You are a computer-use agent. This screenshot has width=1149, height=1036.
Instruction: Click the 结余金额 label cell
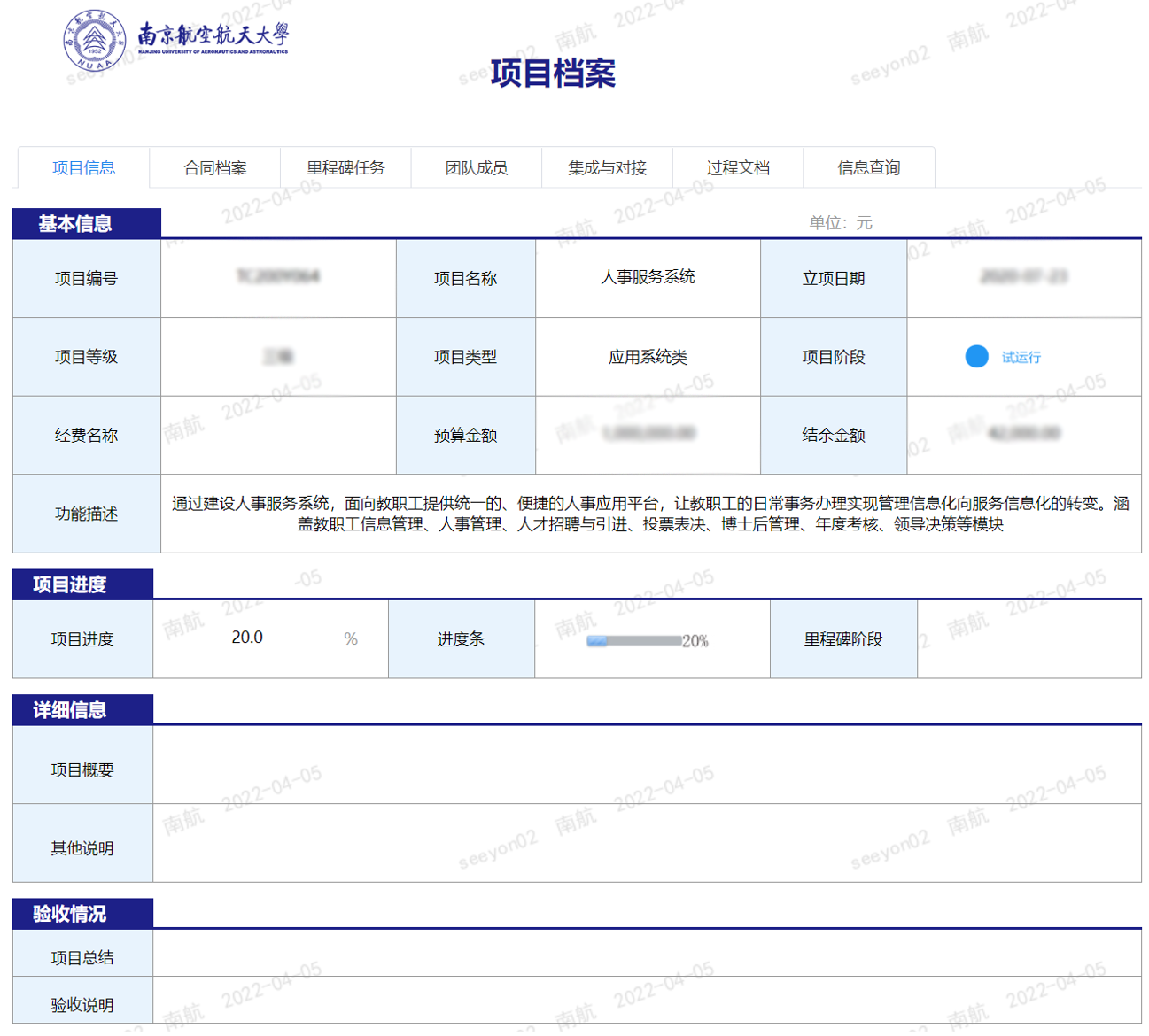pos(834,435)
